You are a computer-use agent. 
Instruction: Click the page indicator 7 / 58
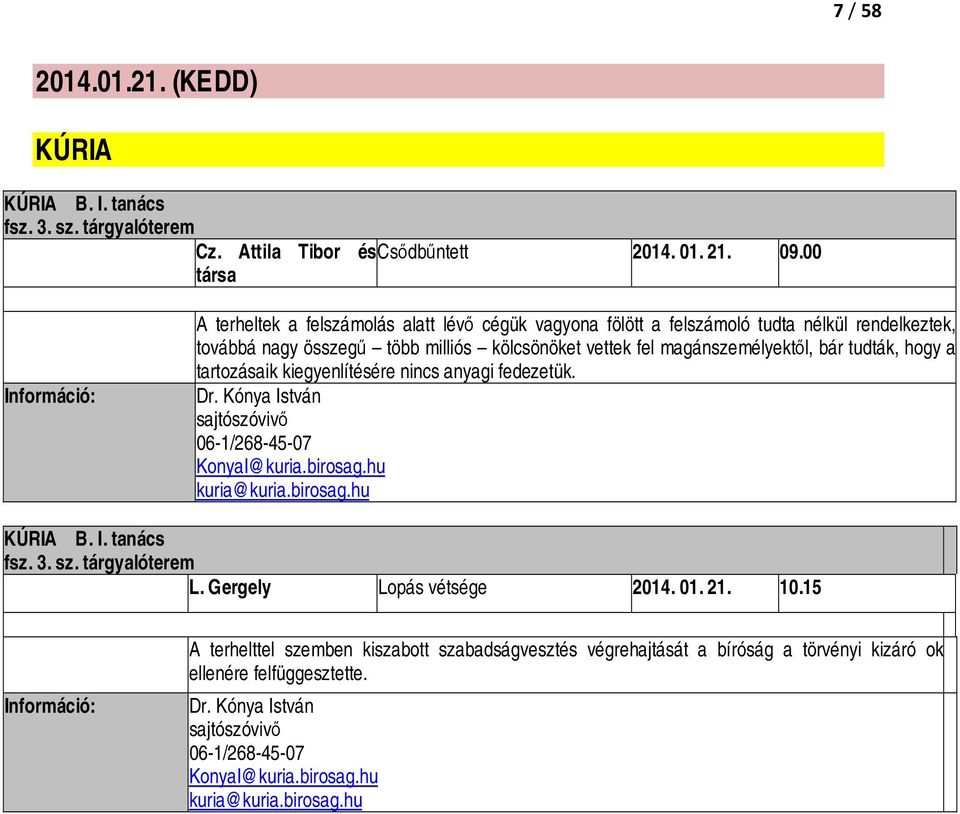(857, 10)
